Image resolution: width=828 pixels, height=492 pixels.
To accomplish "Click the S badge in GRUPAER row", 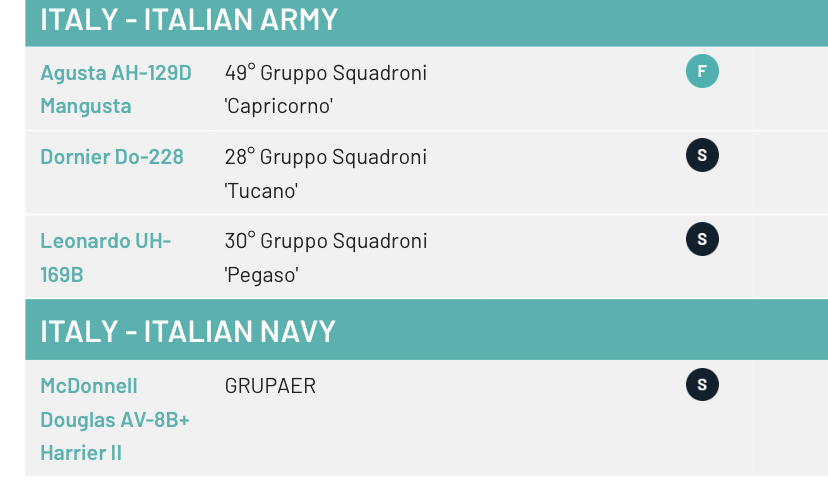I will pyautogui.click(x=702, y=384).
